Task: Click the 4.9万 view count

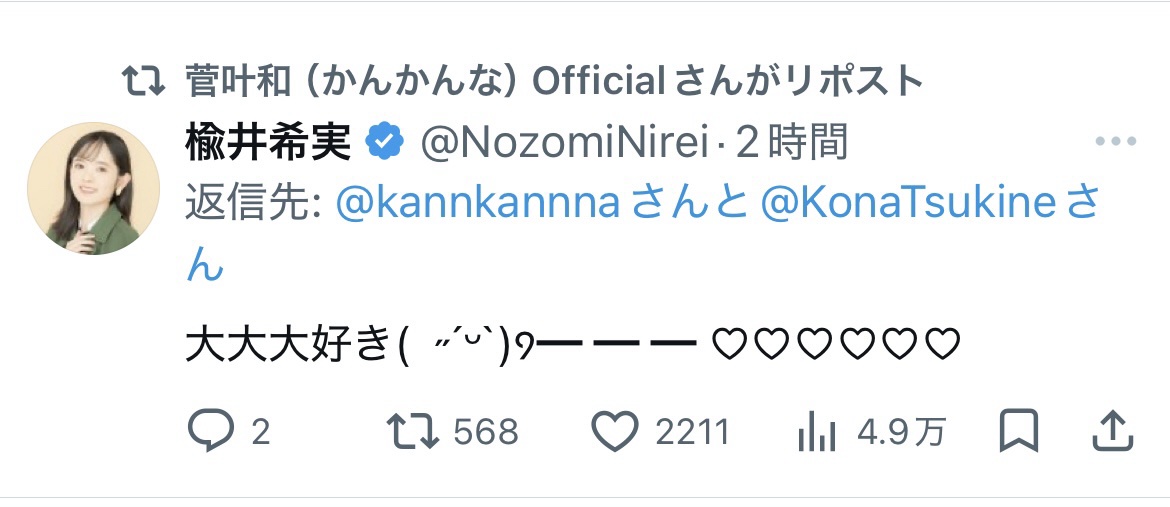Action: point(901,432)
